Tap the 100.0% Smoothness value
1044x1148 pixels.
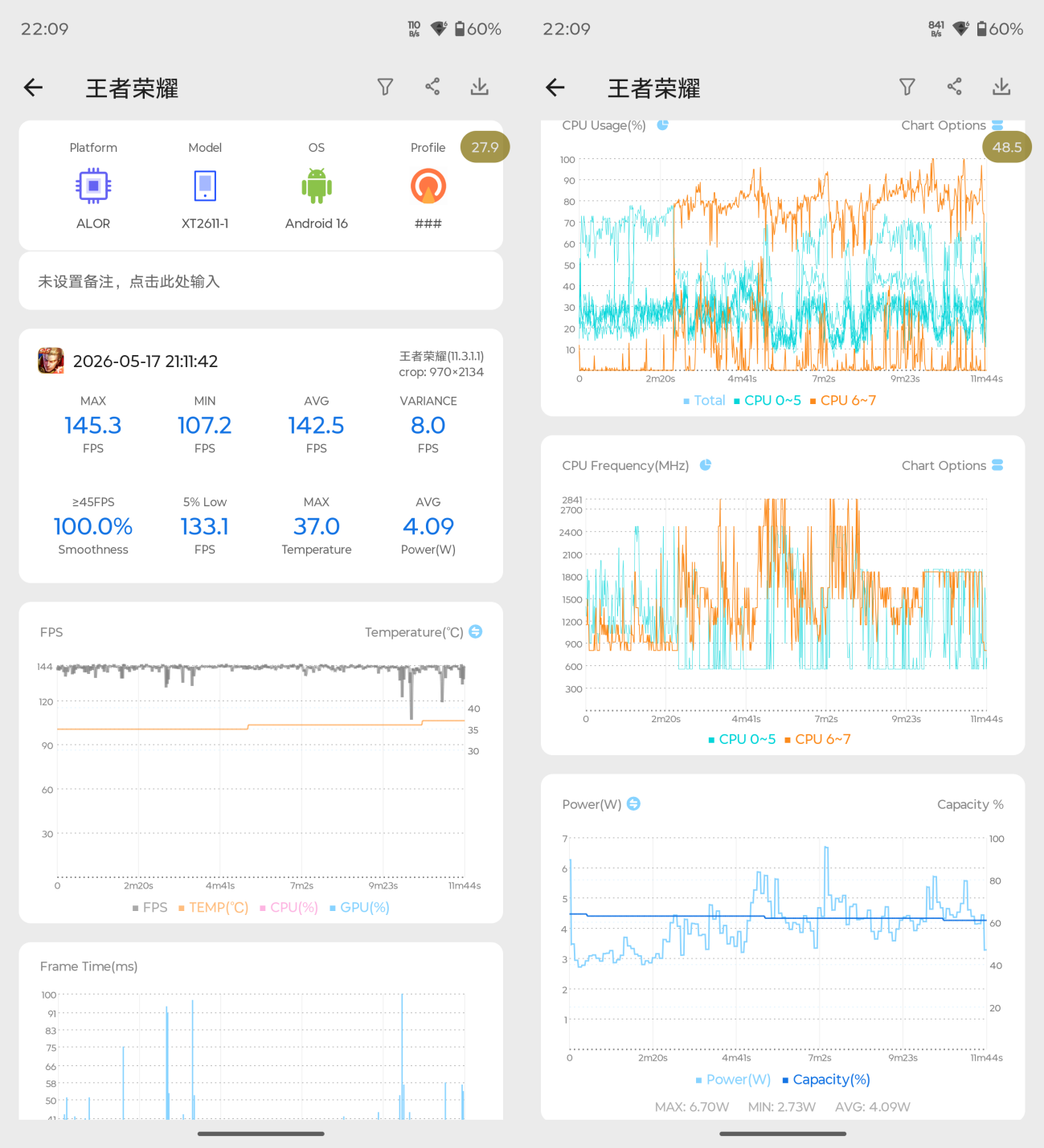click(x=93, y=526)
